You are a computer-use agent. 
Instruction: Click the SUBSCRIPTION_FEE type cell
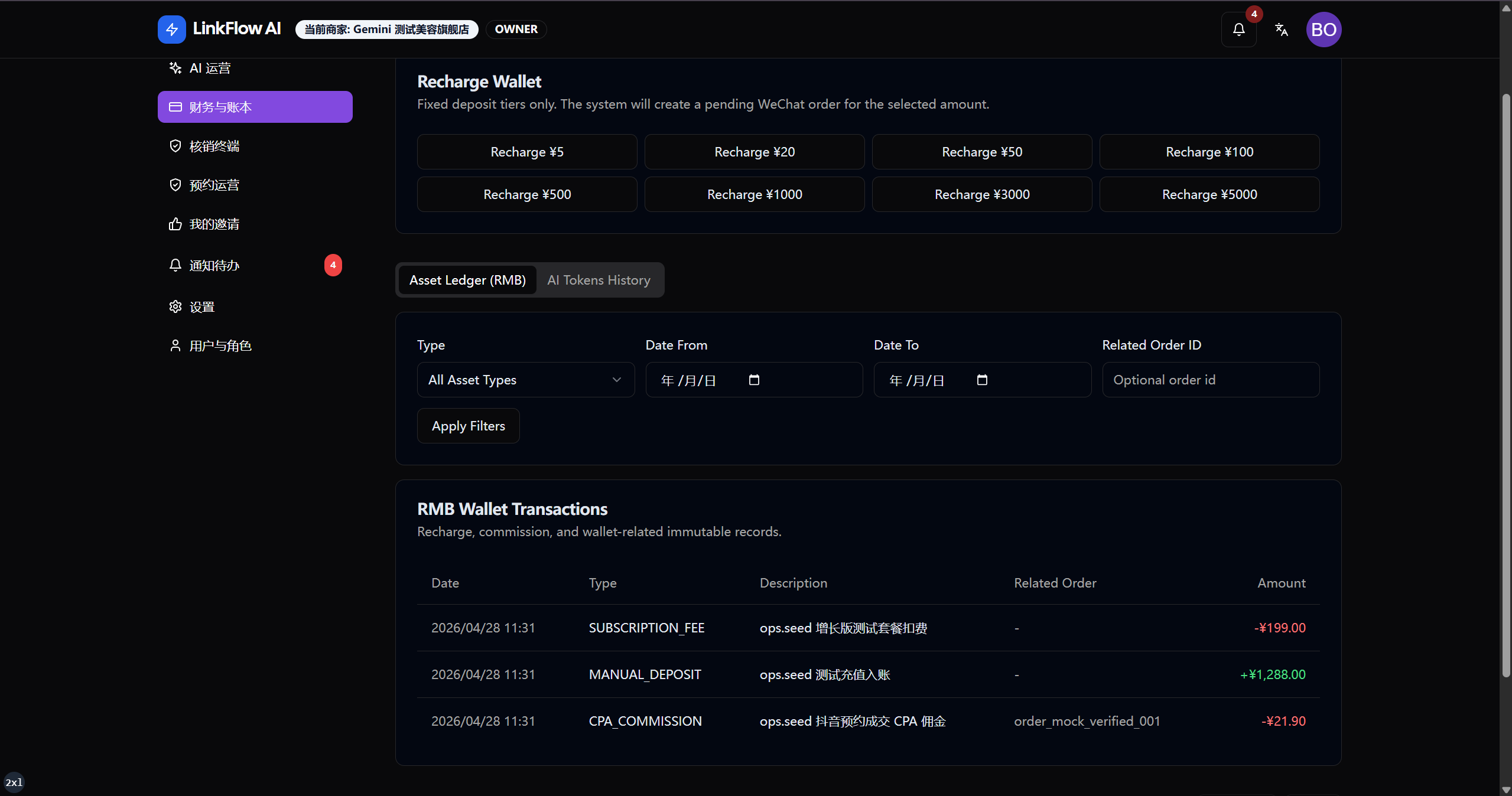(646, 628)
